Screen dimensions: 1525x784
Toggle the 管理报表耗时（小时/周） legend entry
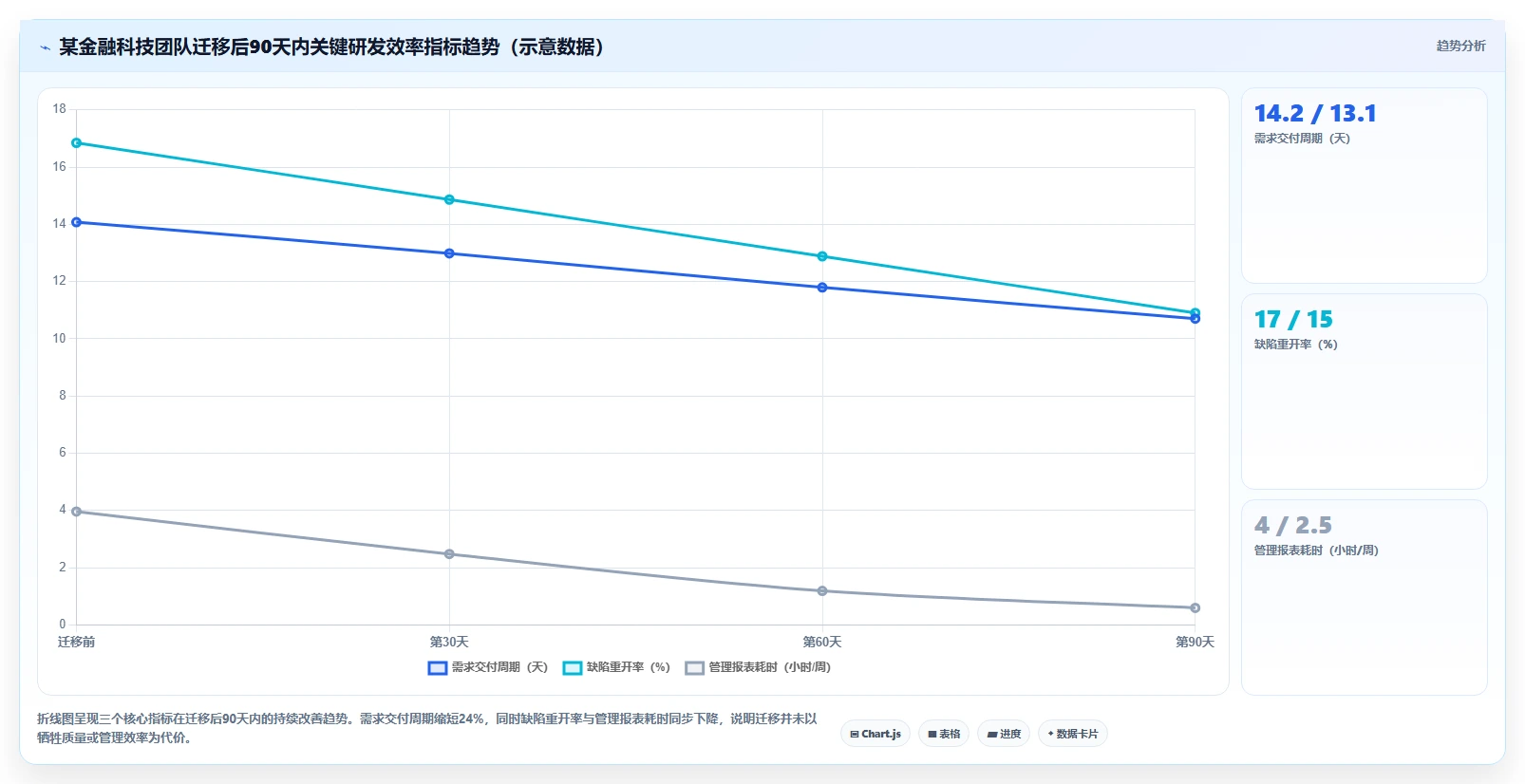point(758,667)
